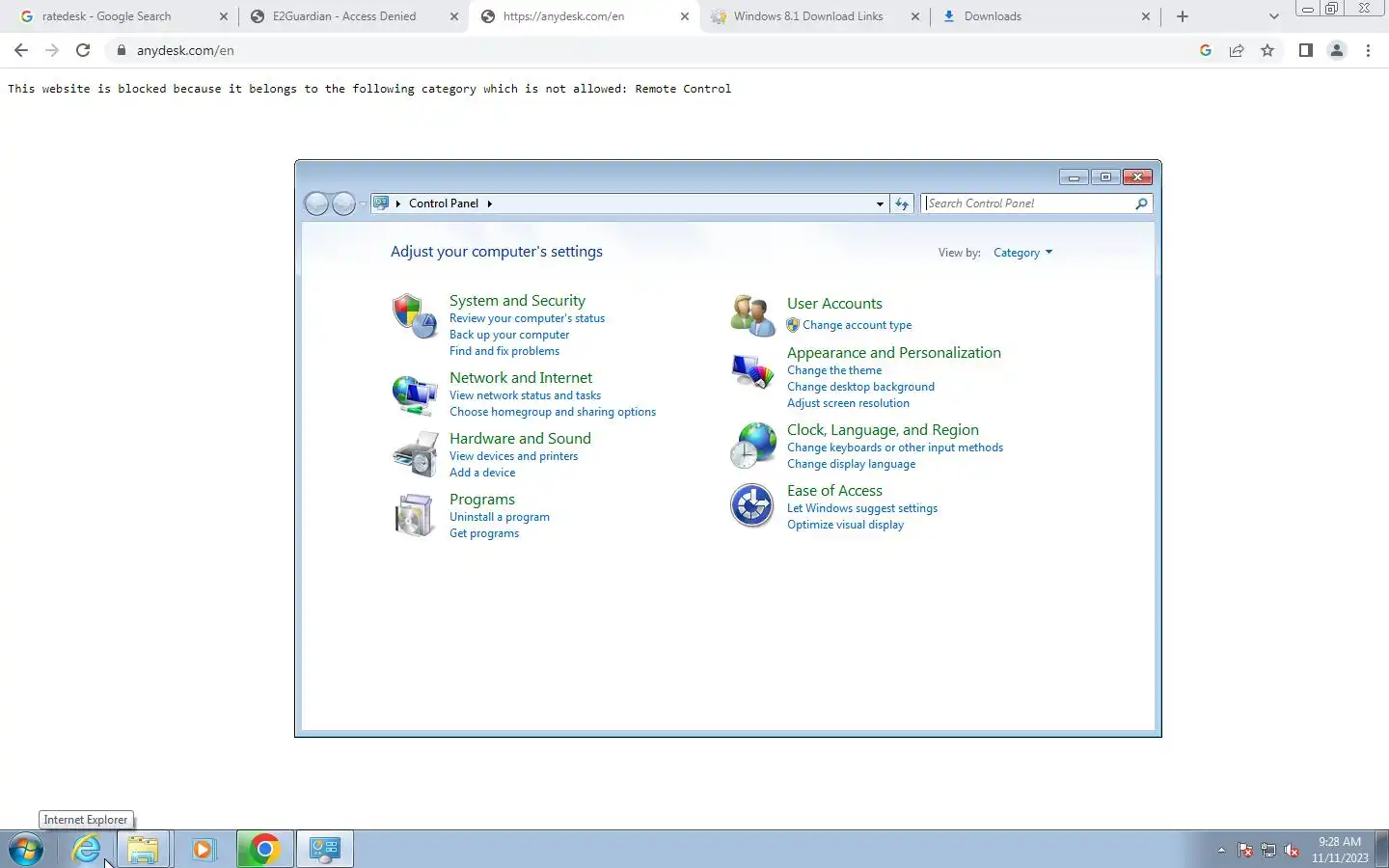Click Uninstall a program link
This screenshot has width=1389, height=868.
pyautogui.click(x=500, y=517)
